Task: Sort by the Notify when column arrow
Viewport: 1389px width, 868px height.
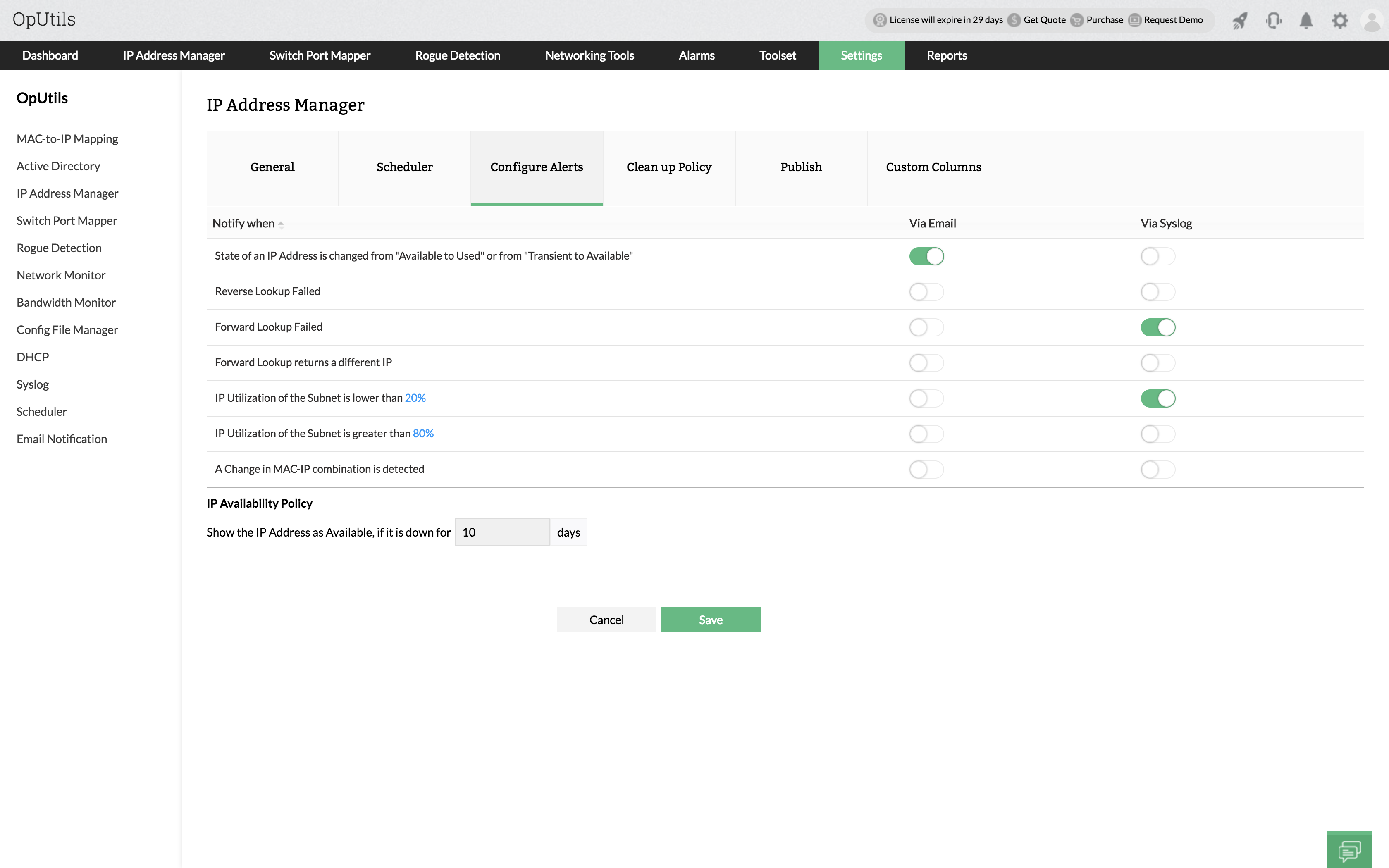Action: point(281,224)
